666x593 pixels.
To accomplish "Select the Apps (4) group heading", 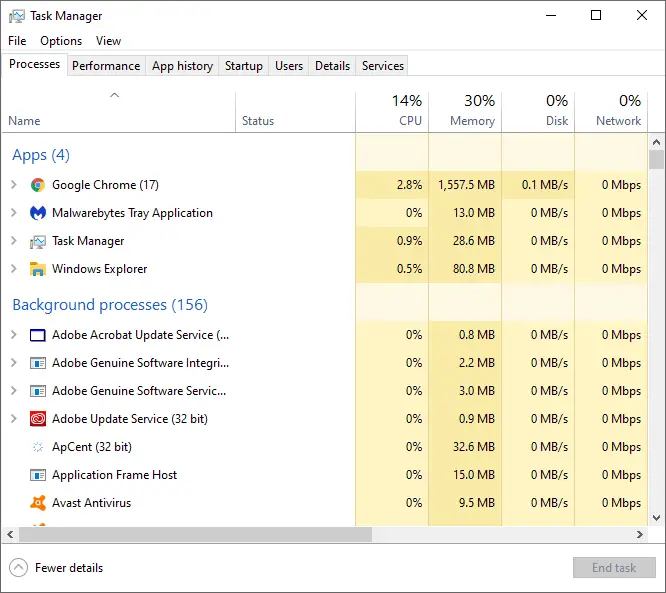I will point(41,155).
